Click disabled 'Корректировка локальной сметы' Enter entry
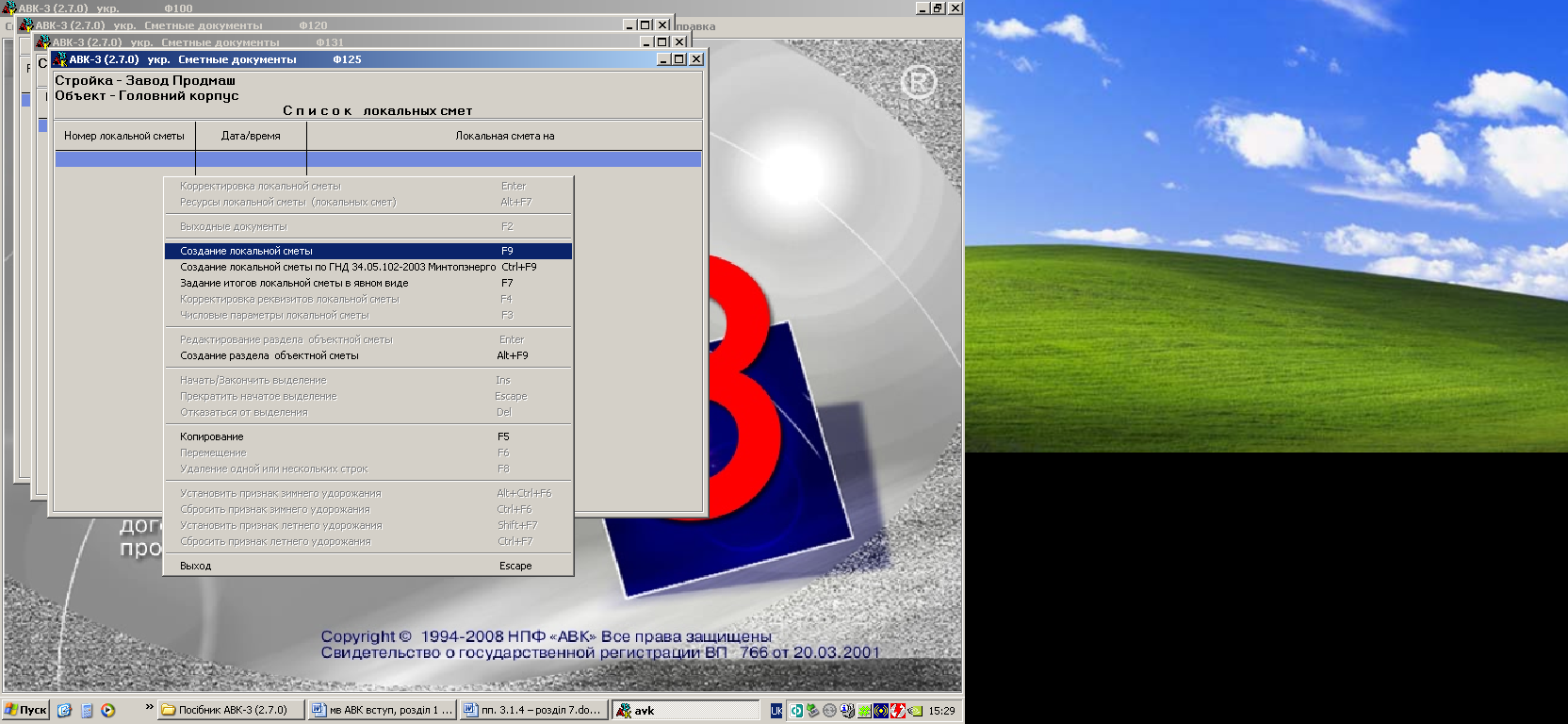The height and width of the screenshot is (724, 1568). click(x=367, y=186)
